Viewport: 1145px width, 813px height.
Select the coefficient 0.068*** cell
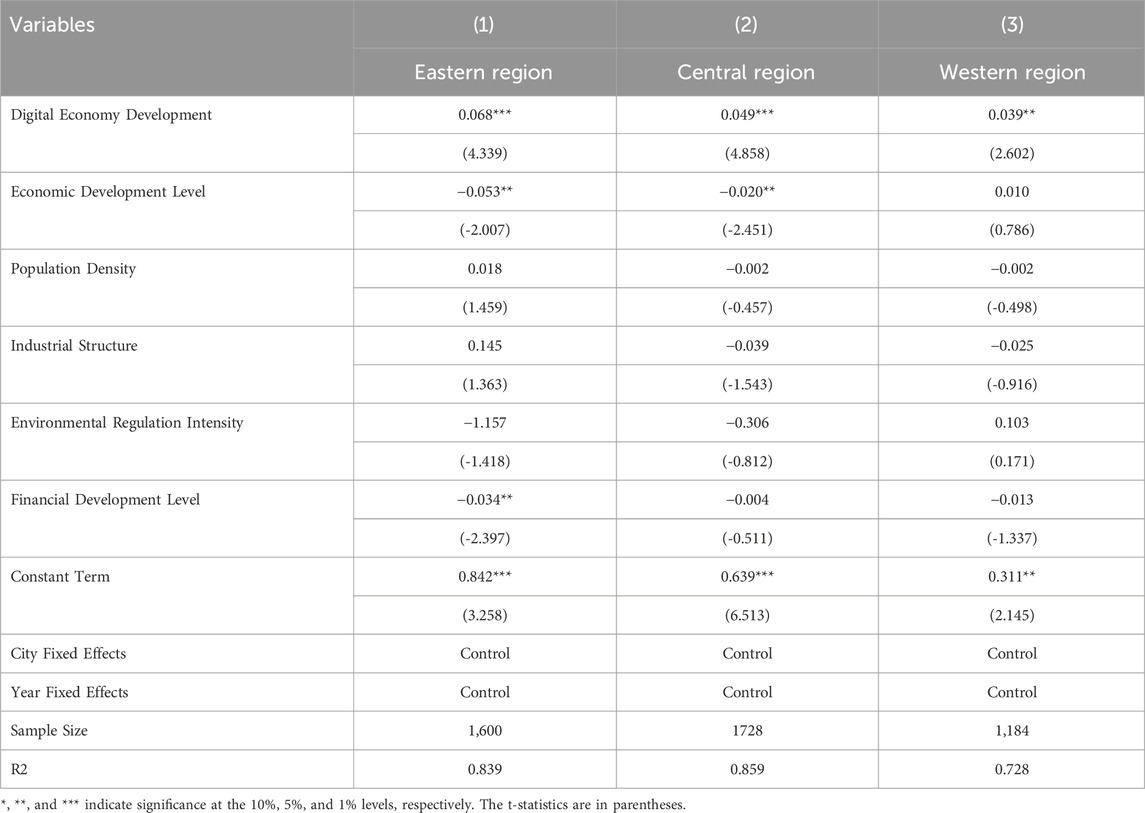click(x=485, y=115)
